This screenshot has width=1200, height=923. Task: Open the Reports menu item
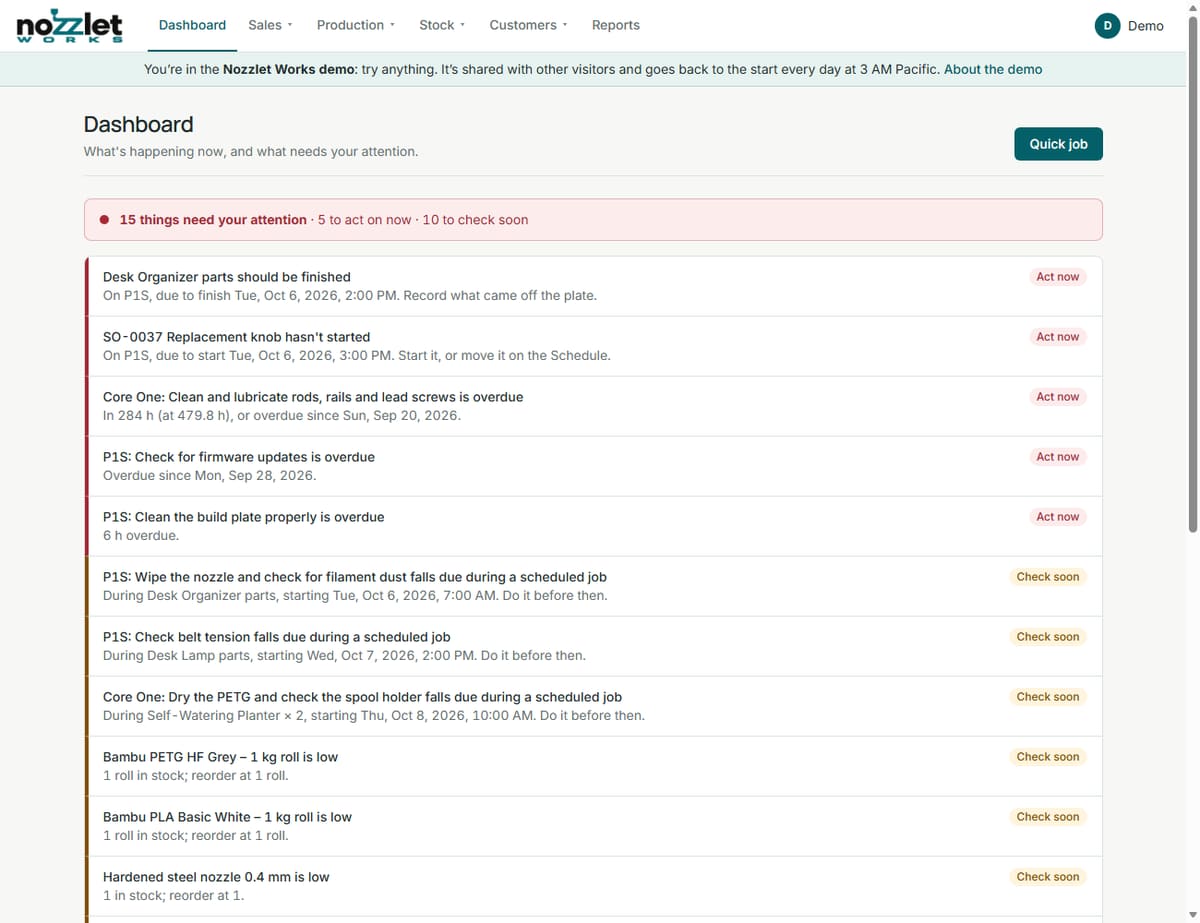(x=616, y=25)
